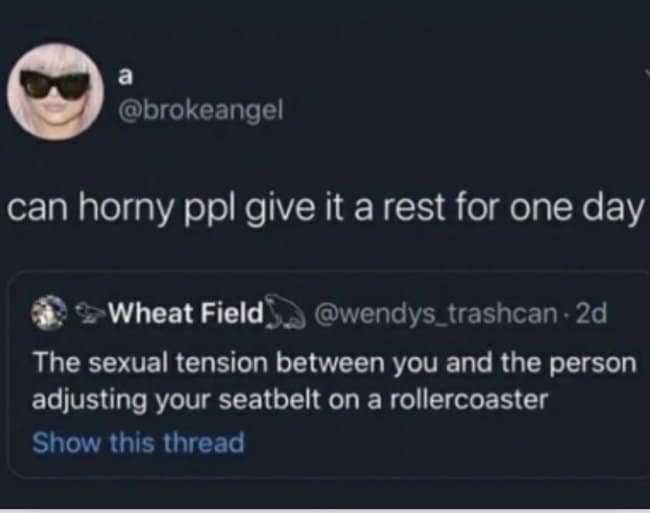
Task: Click the words "one day" in main tweet
Action: click(x=577, y=208)
